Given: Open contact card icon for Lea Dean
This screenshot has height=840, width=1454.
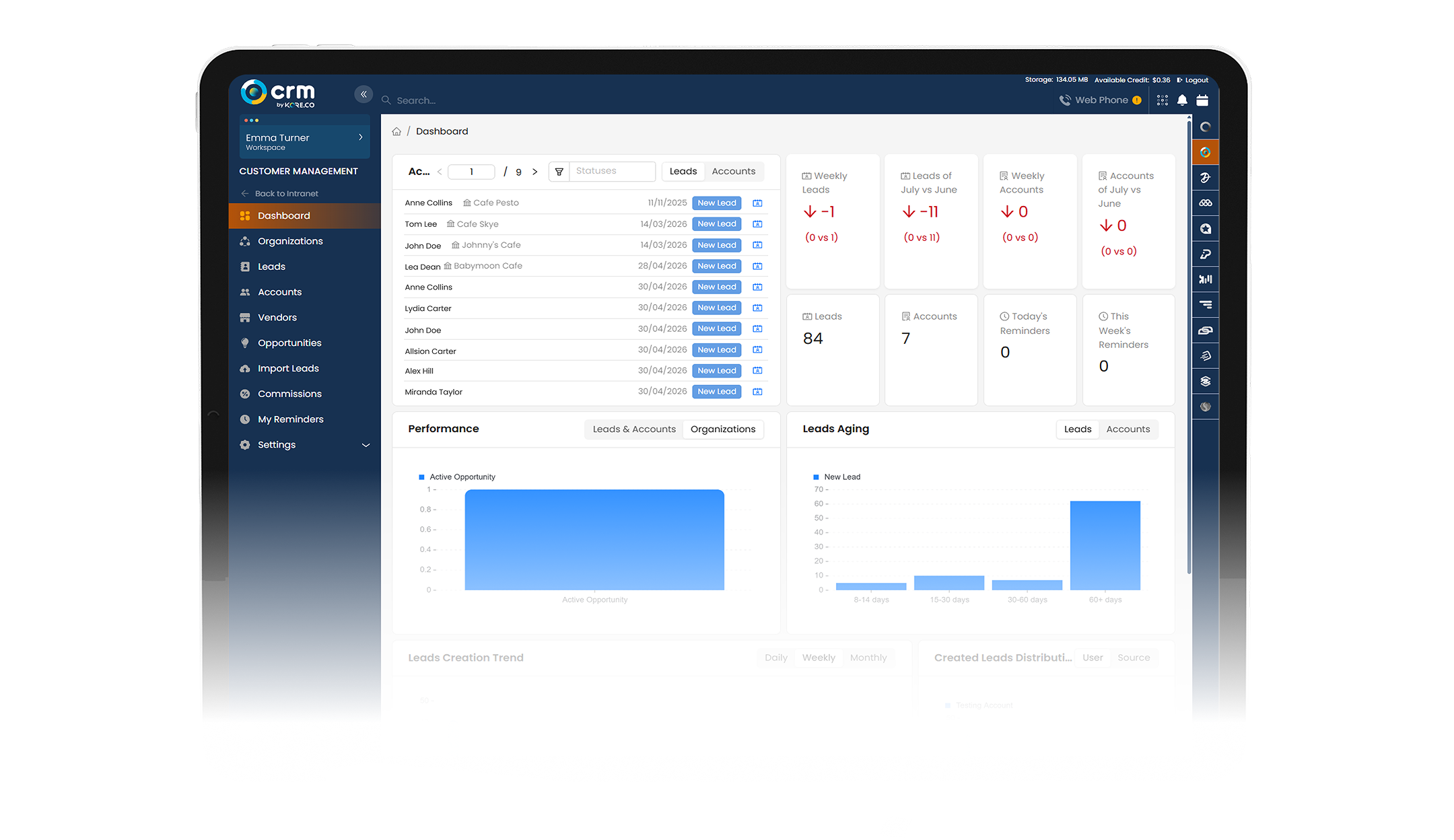Looking at the screenshot, I should pyautogui.click(x=757, y=267).
